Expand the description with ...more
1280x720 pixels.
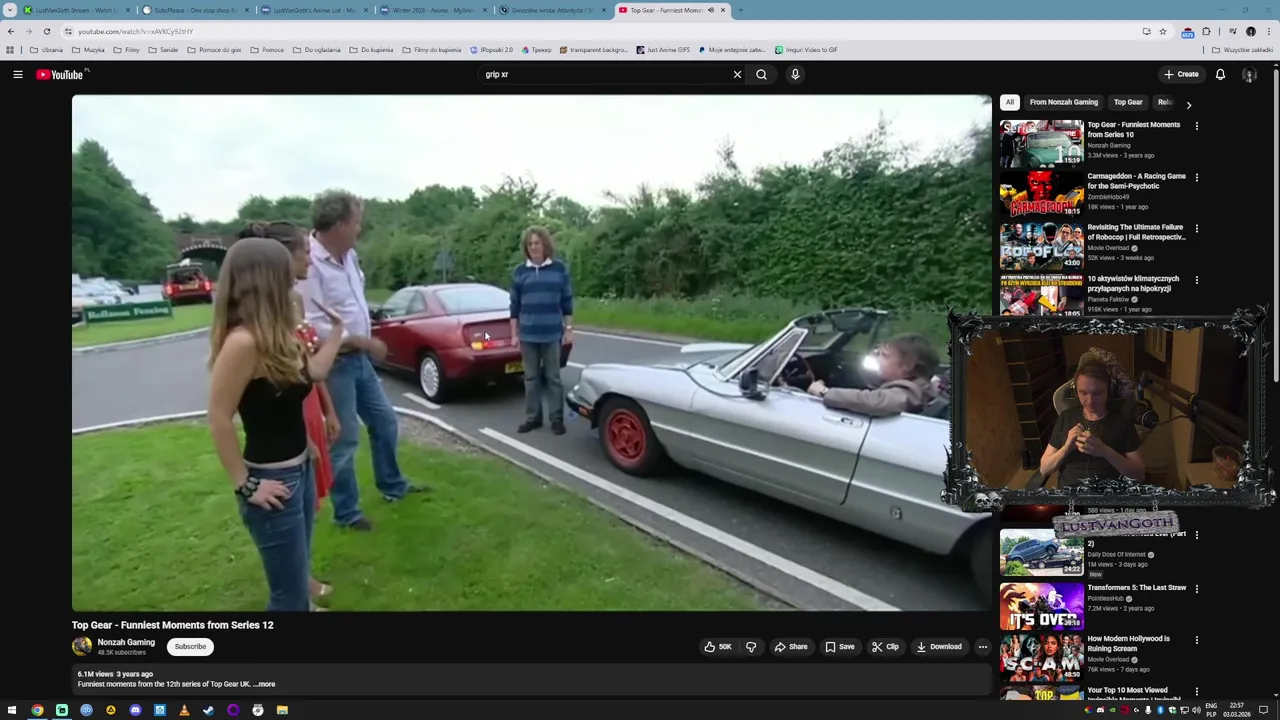pyautogui.click(x=264, y=684)
